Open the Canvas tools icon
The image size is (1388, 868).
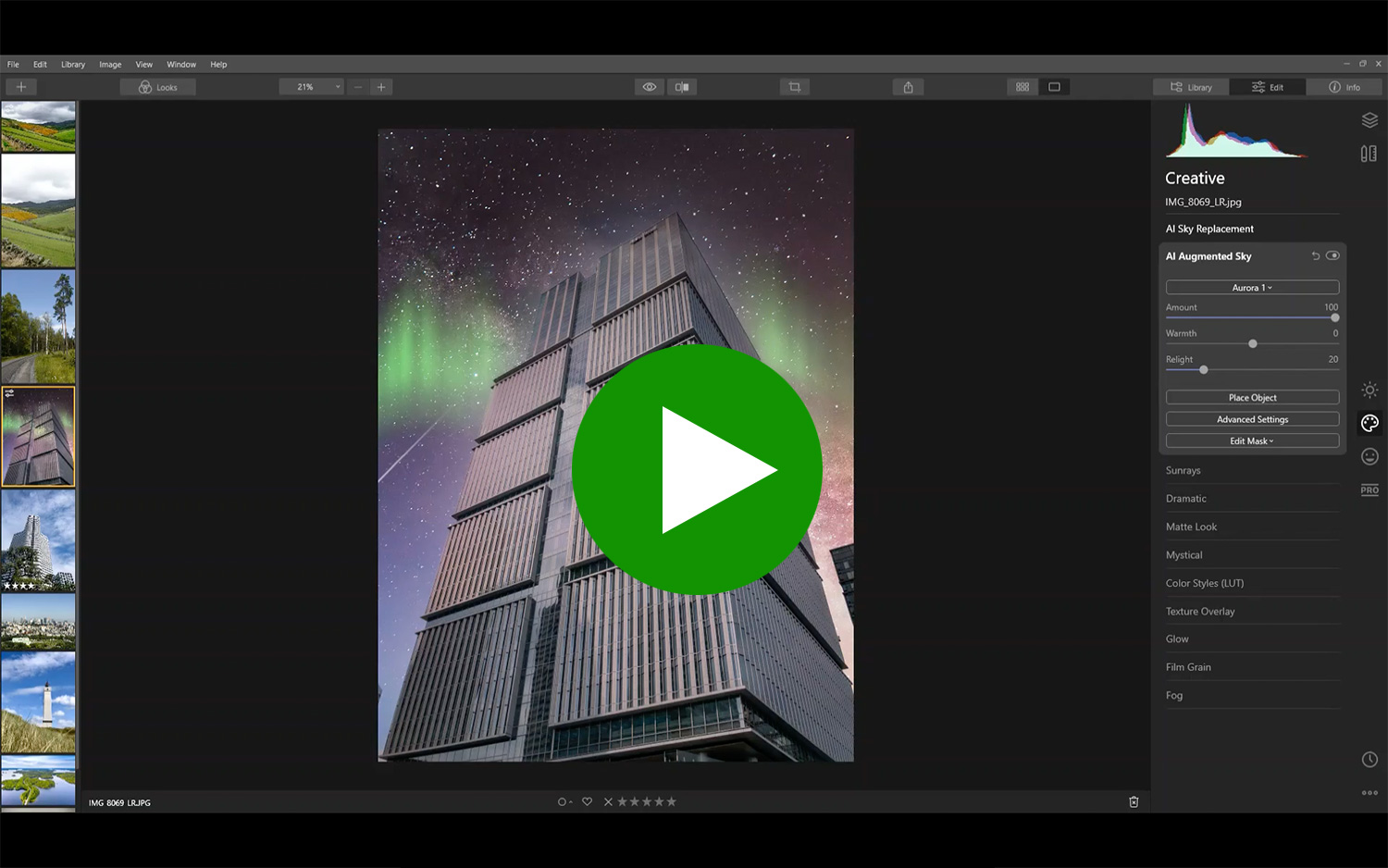tap(1369, 154)
